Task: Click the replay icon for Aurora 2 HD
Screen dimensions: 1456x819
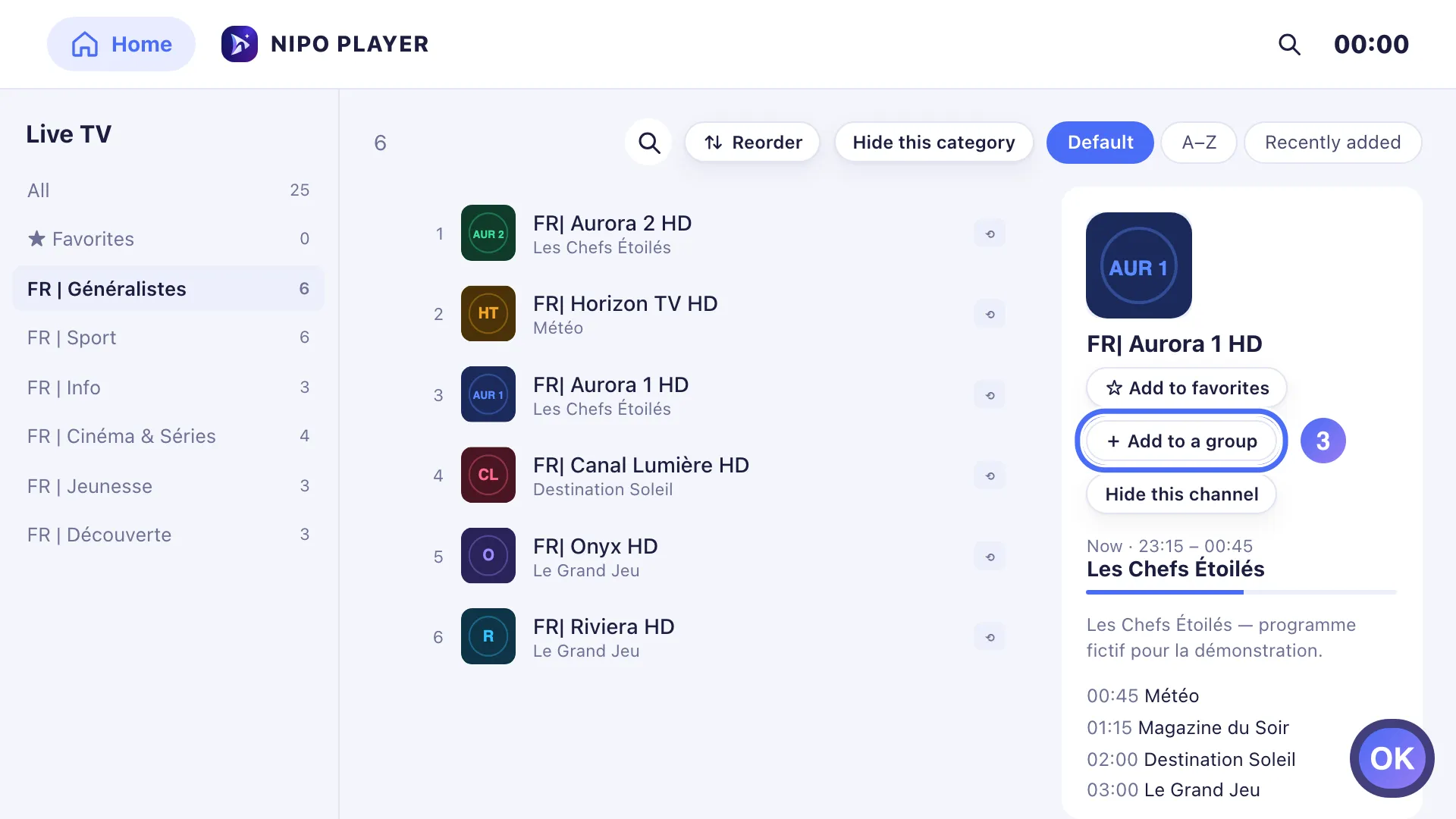Action: point(990,234)
